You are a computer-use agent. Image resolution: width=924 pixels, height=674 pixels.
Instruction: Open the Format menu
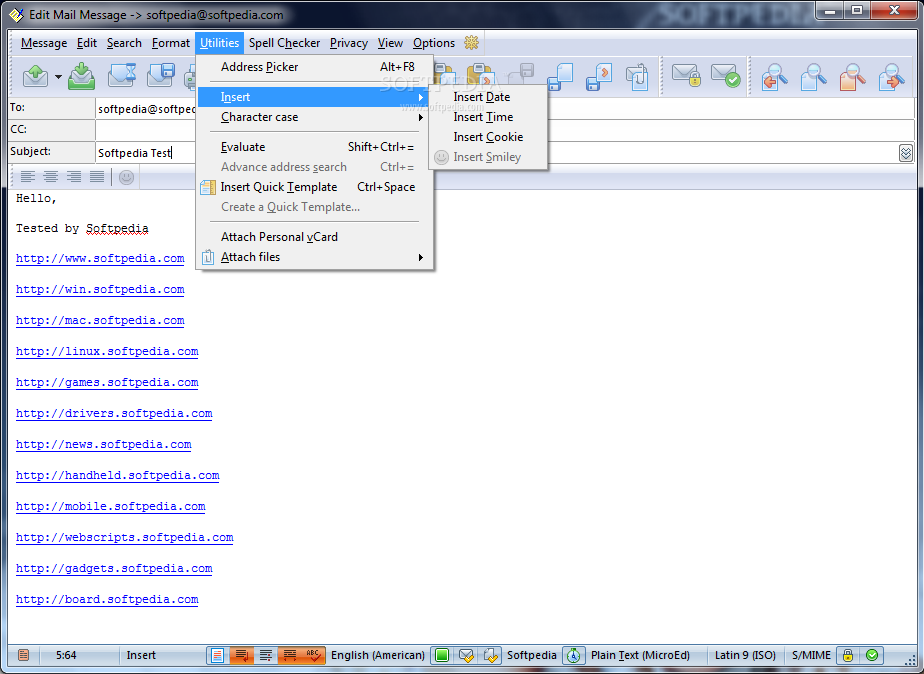(171, 43)
